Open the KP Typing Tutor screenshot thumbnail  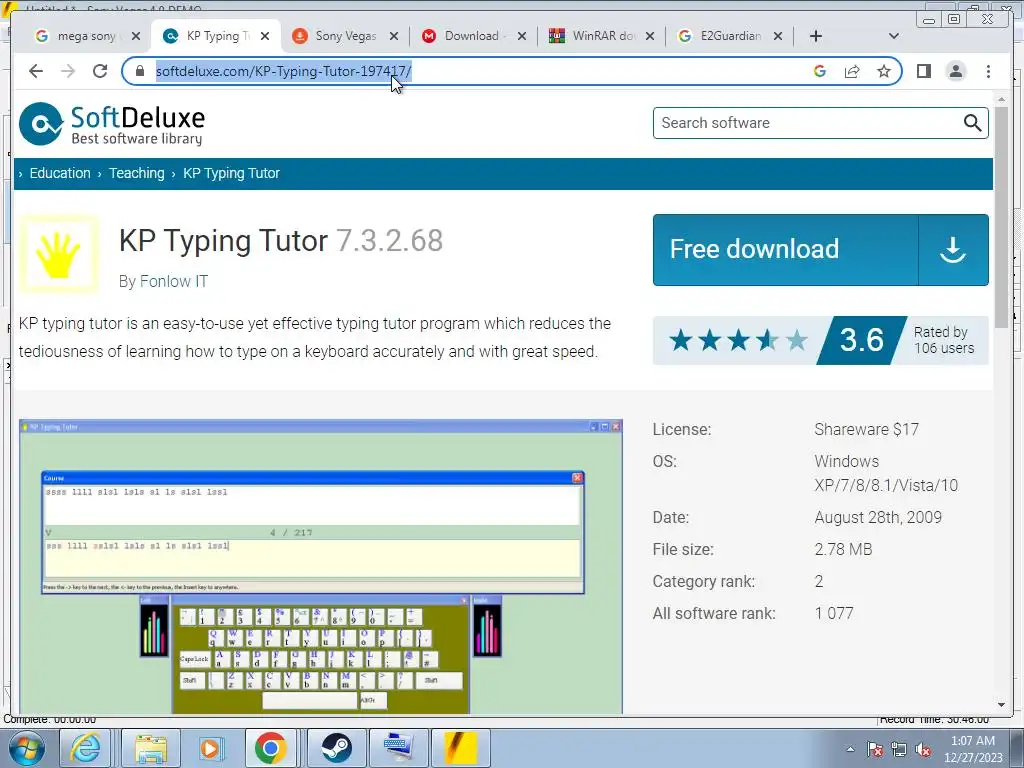[x=321, y=567]
